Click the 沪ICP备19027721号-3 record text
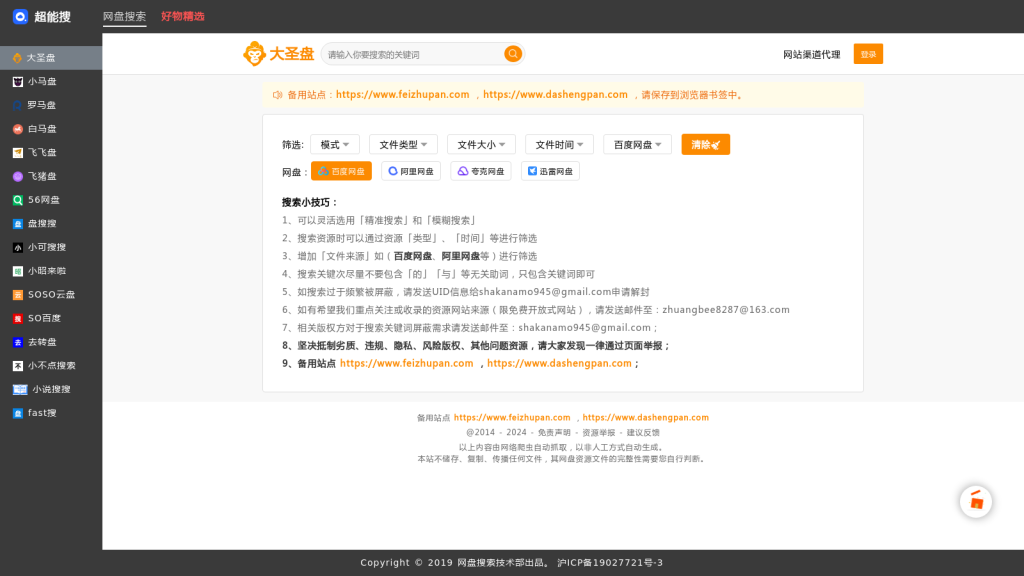Viewport: 1024px width, 576px height. (x=610, y=562)
